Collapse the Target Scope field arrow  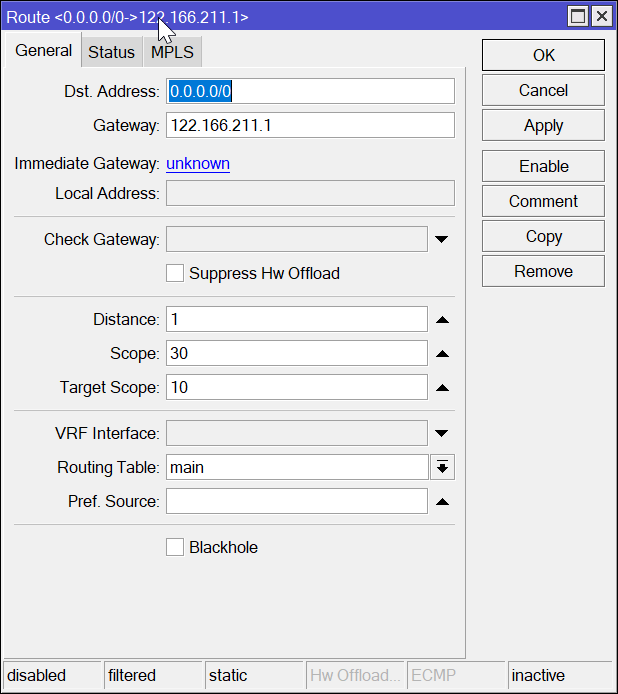pos(441,388)
